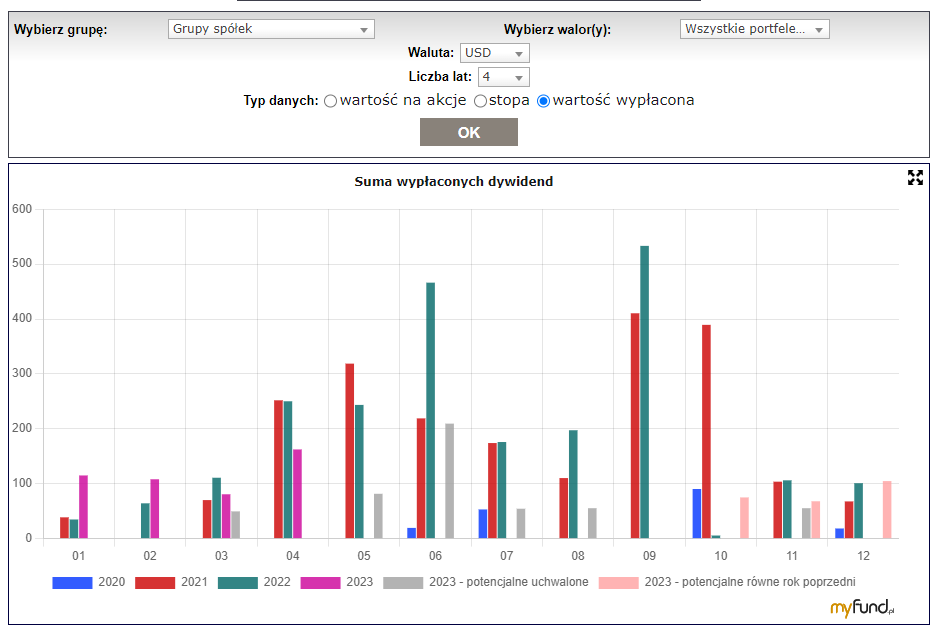Open the myfund.pl logo link
The width and height of the screenshot is (938, 629).
[862, 607]
